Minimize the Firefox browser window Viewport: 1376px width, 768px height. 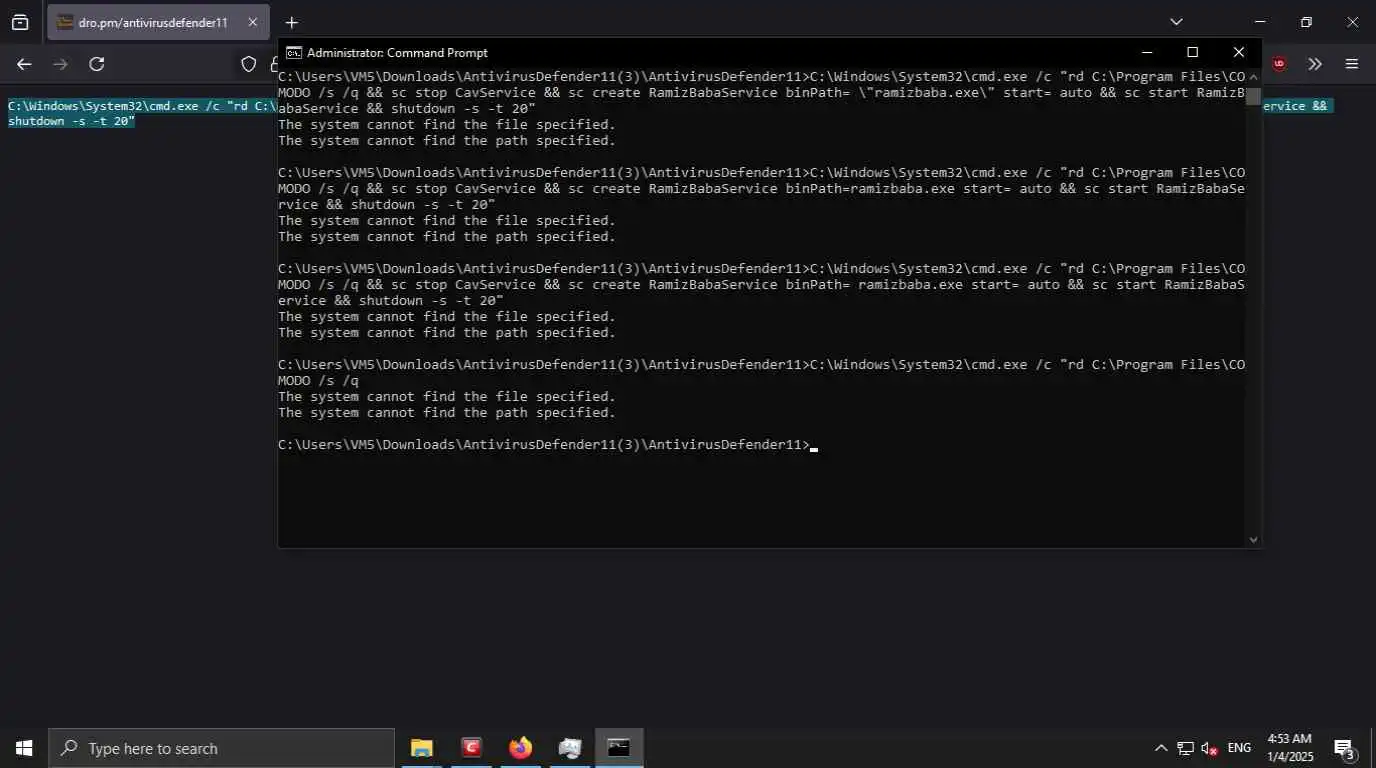click(1260, 22)
